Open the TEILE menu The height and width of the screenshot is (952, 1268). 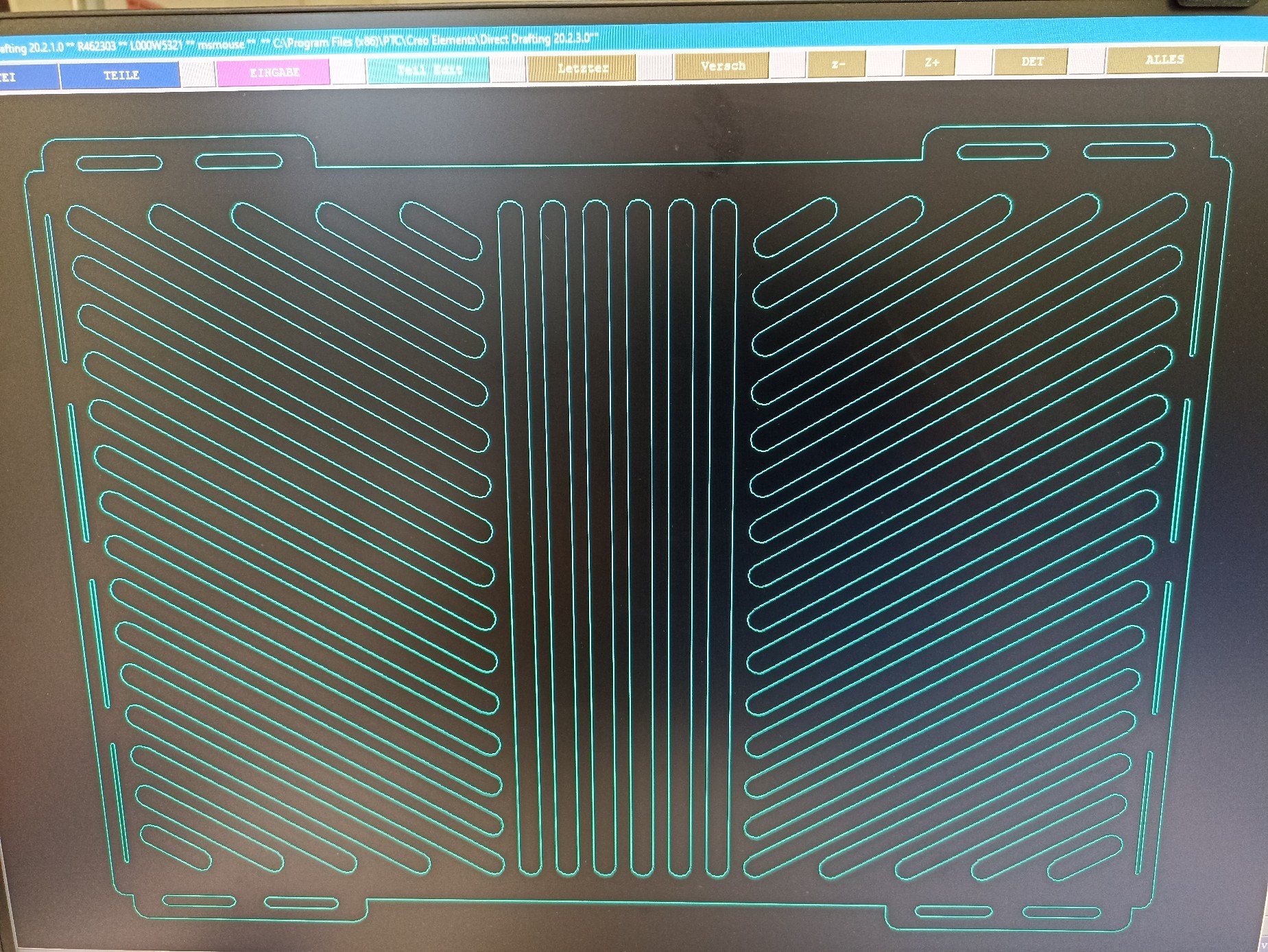click(x=121, y=75)
